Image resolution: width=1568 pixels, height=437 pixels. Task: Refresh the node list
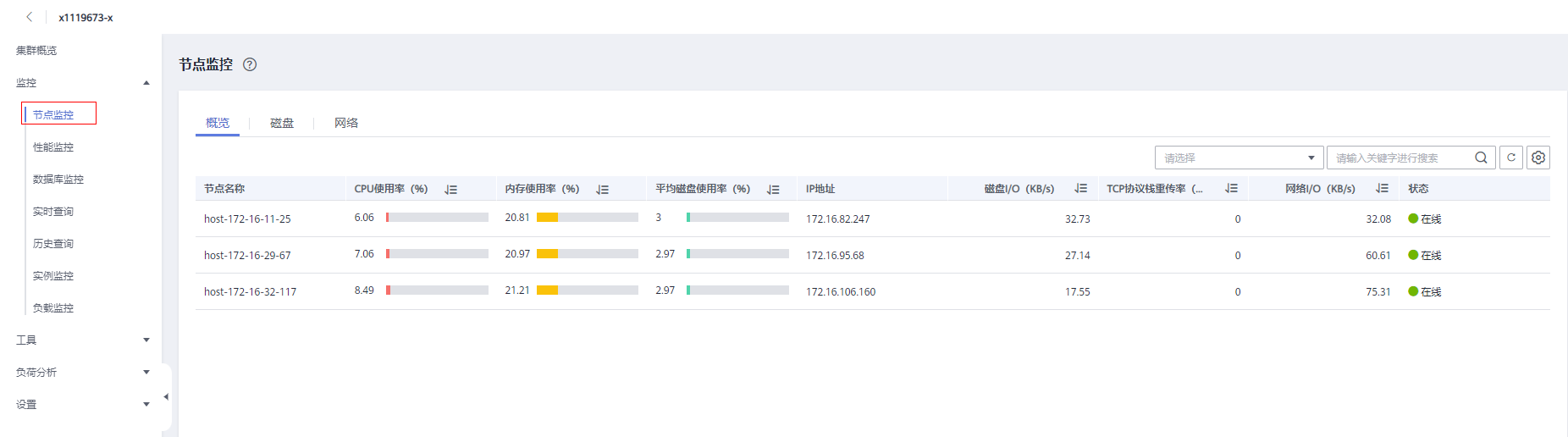pyautogui.click(x=1511, y=158)
